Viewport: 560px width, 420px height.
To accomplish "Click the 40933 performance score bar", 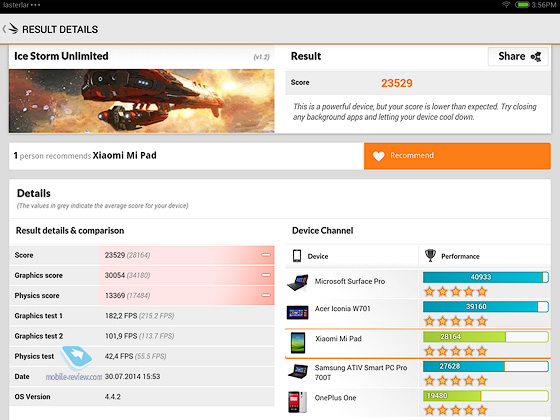I will pos(486,277).
